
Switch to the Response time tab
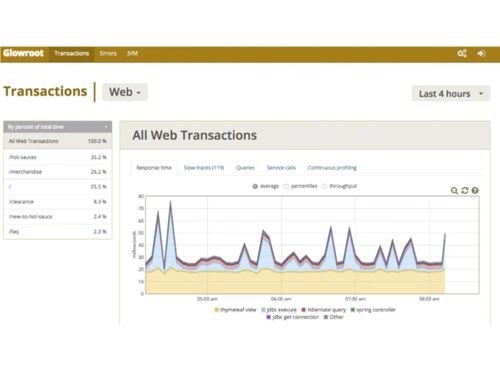coord(154,168)
